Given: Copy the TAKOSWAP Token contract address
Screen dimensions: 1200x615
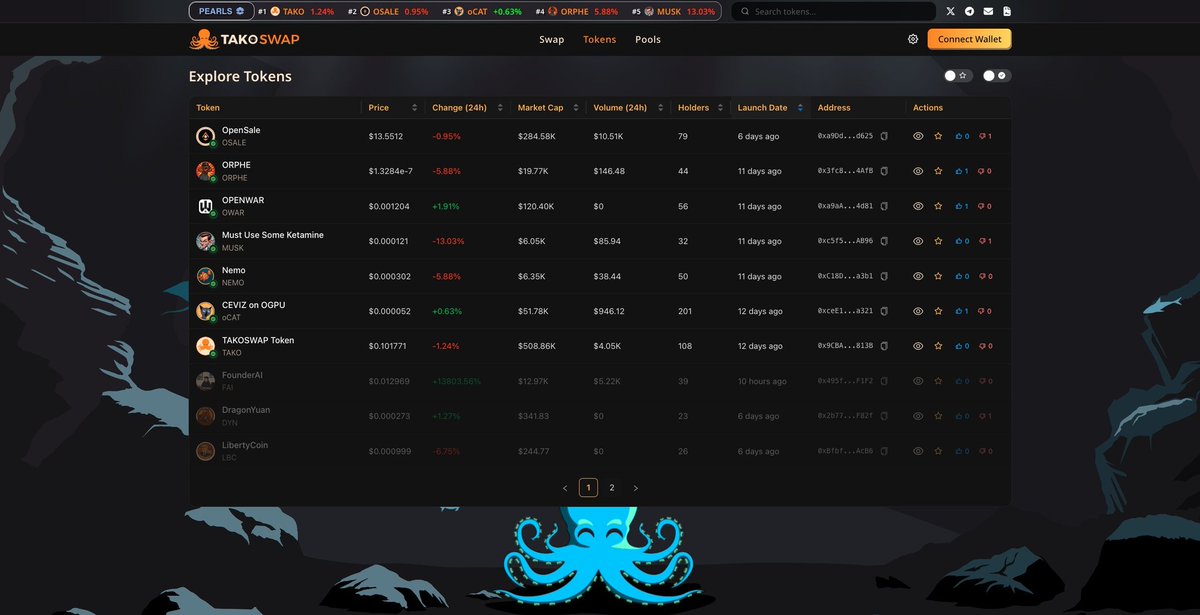Looking at the screenshot, I should pyautogui.click(x=884, y=346).
